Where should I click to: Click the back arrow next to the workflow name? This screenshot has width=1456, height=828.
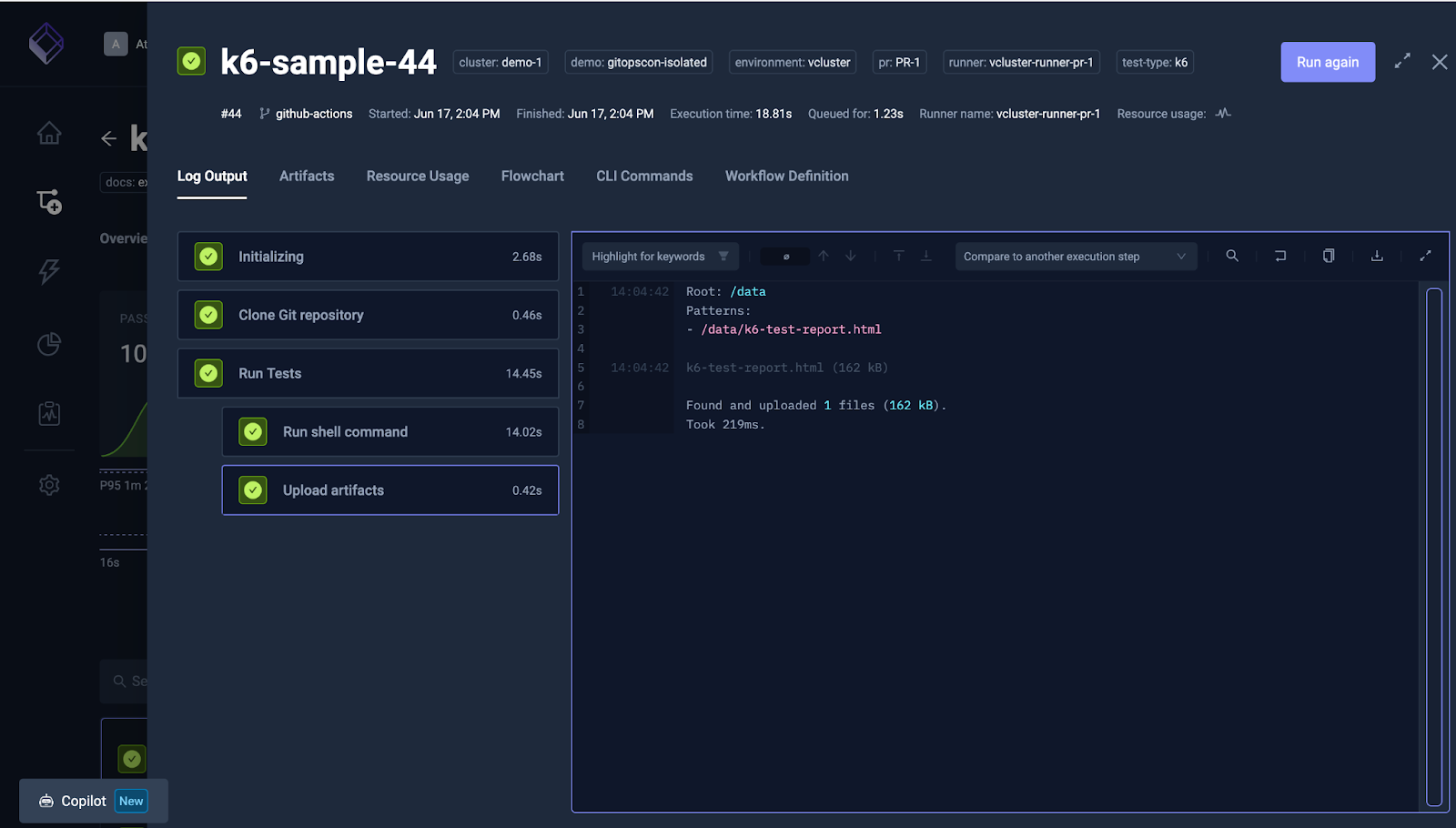click(108, 138)
